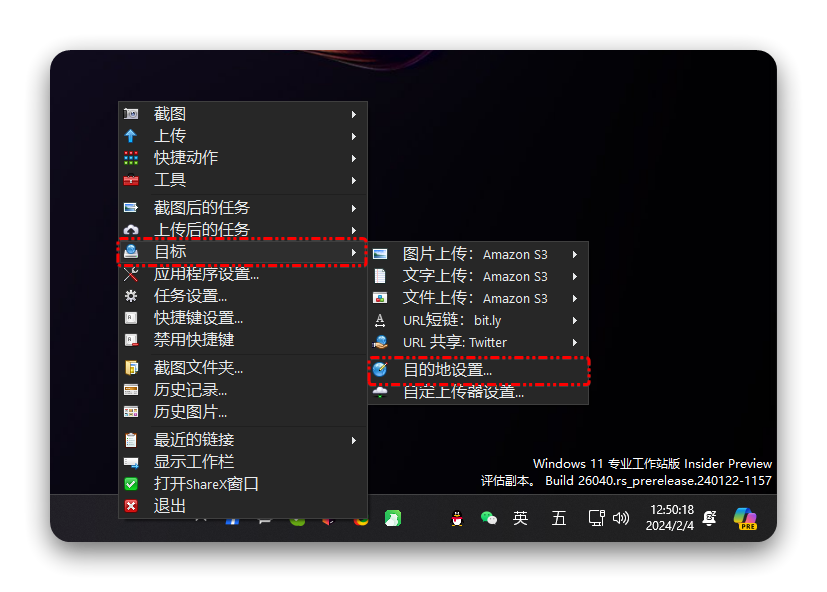Click the icon beside 文件上传
Image resolution: width=827 pixels, height=592 pixels.
click(x=380, y=298)
